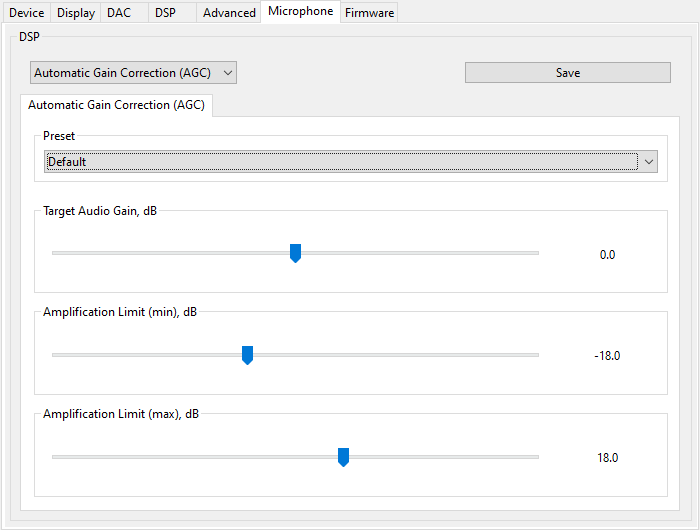Click the Amplification Limit (max) slider handle
Viewport: 700px width, 530px height.
(343, 457)
